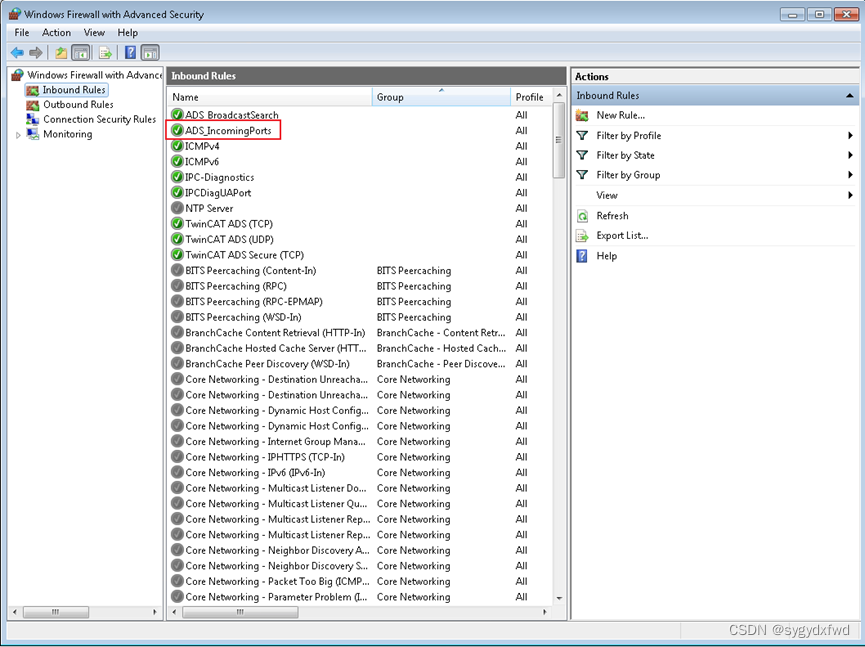
Task: Open Filter by Group submenu arrow
Action: pos(851,175)
